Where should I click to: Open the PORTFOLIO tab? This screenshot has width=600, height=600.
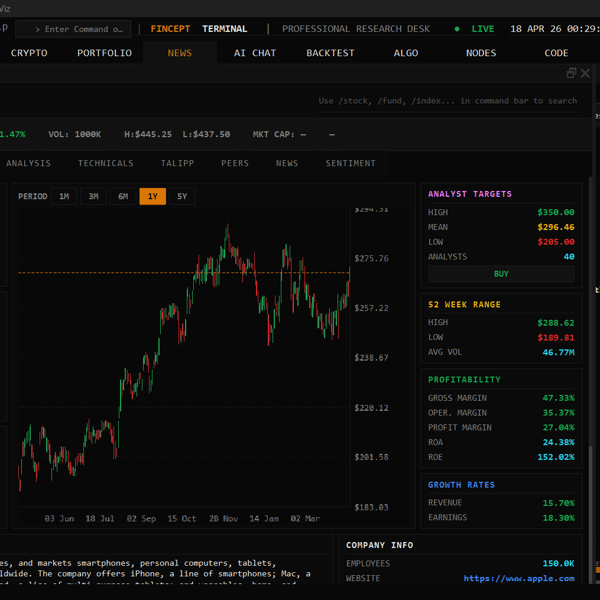click(x=104, y=53)
